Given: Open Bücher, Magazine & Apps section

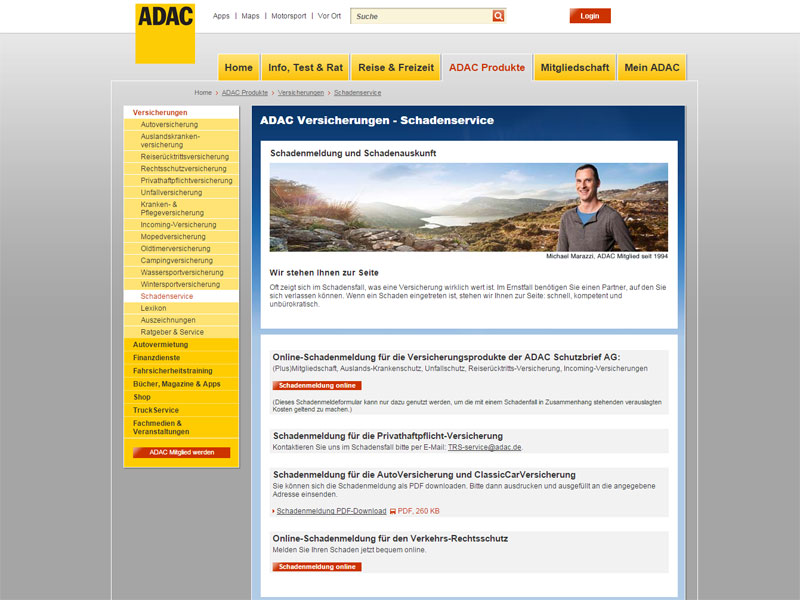Looking at the screenshot, I should tap(181, 384).
